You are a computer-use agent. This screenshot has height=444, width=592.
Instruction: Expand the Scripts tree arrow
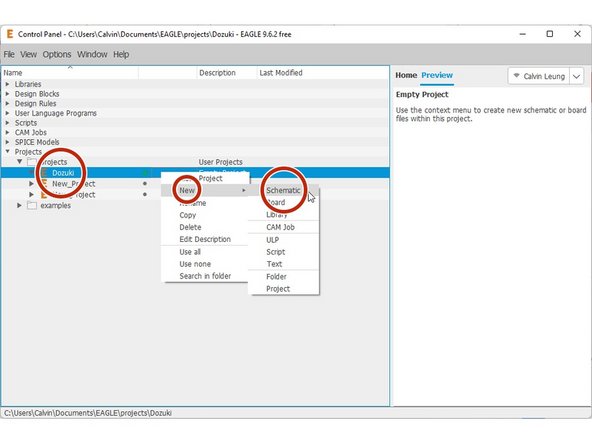8,123
